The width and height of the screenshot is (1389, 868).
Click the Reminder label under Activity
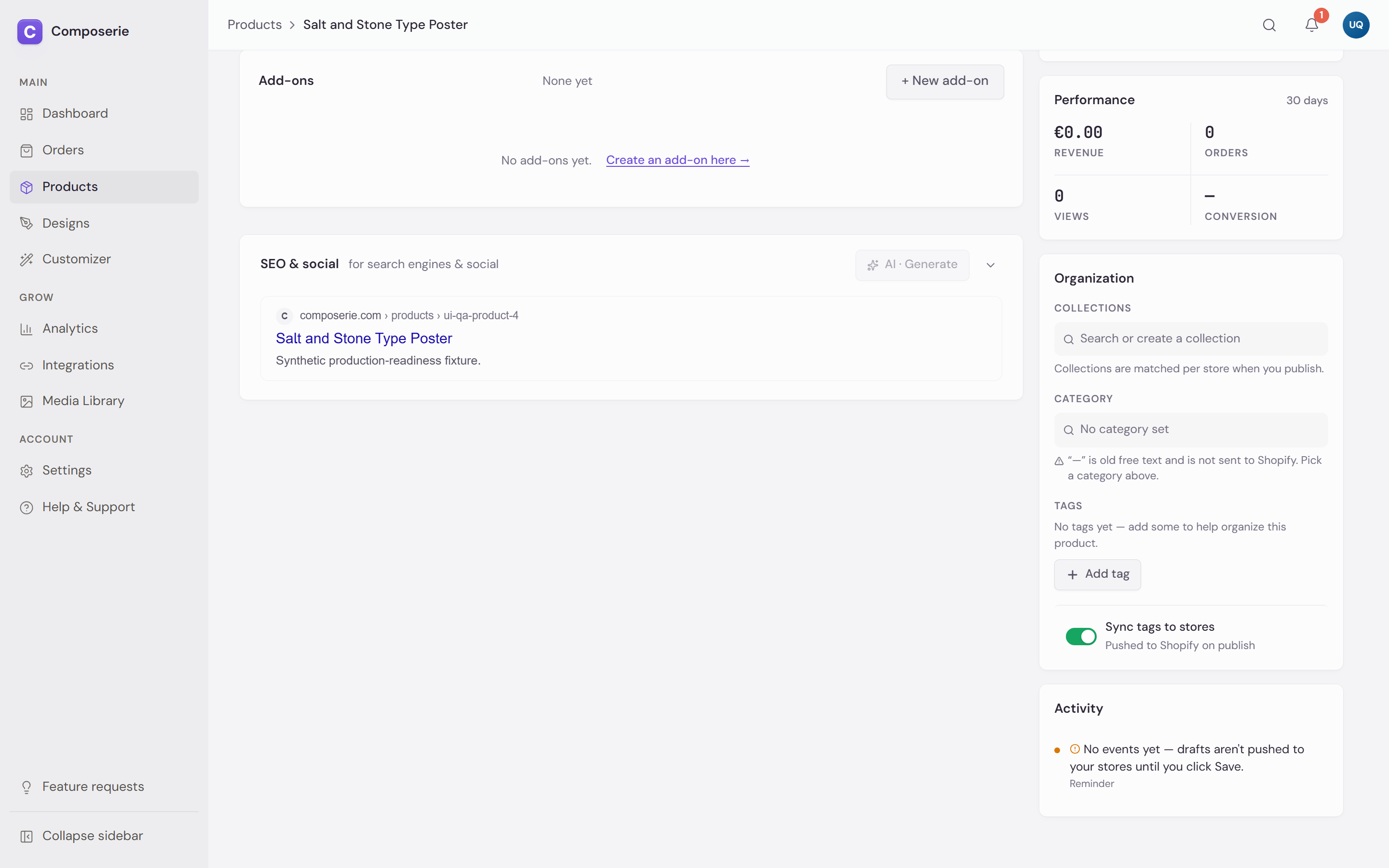[x=1091, y=784]
